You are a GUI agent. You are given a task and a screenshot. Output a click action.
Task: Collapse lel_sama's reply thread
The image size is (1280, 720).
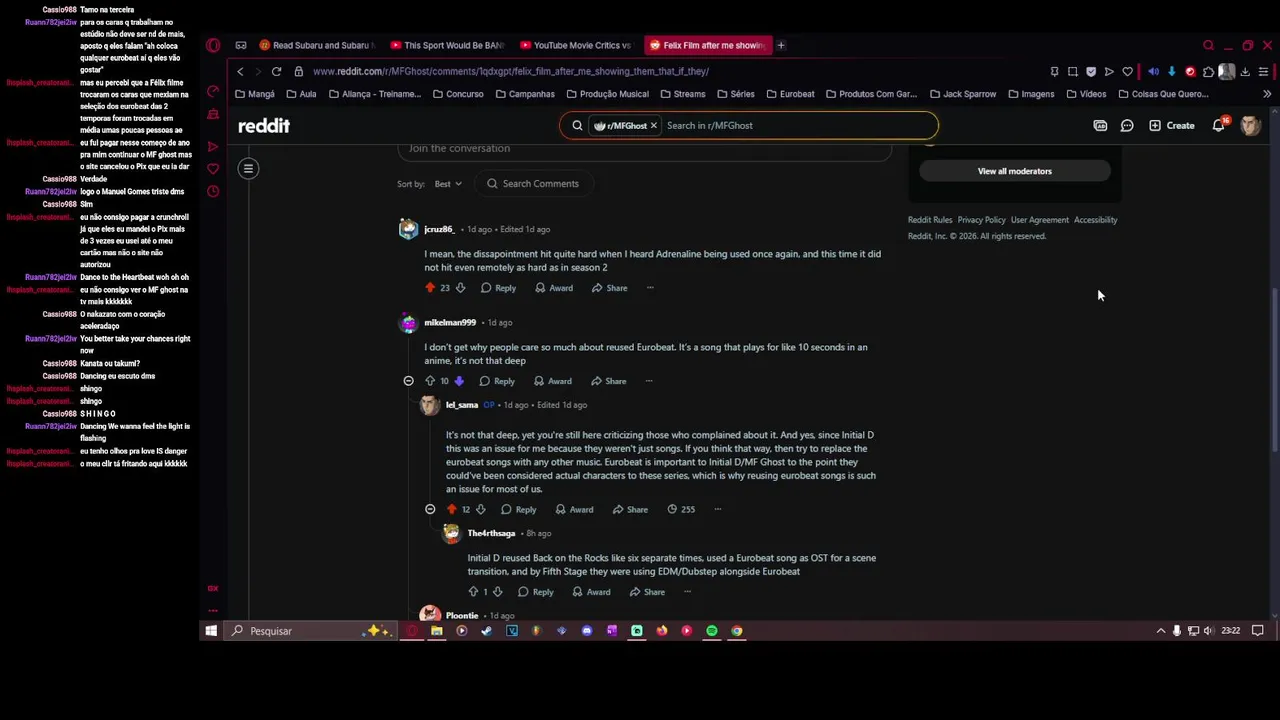click(x=430, y=509)
